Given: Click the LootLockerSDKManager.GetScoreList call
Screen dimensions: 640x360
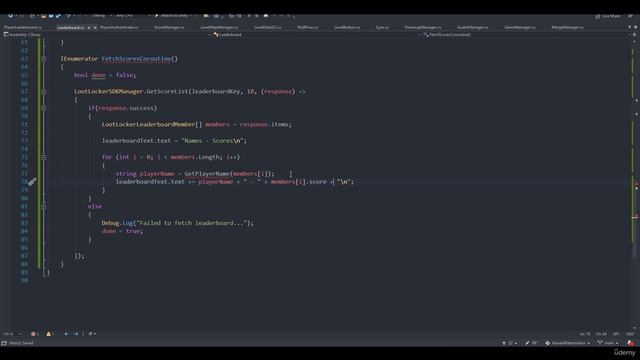Looking at the screenshot, I should 131,91.
